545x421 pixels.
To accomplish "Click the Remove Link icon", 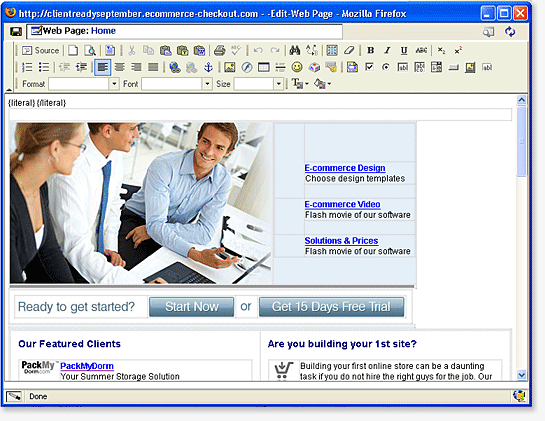I will tap(192, 67).
